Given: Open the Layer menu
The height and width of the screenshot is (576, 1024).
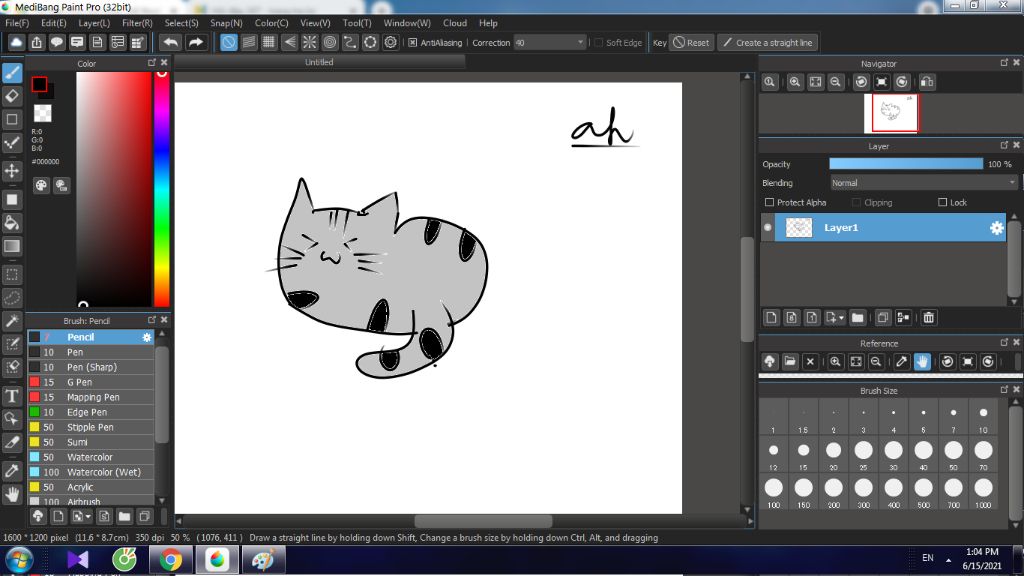Looking at the screenshot, I should [94, 23].
